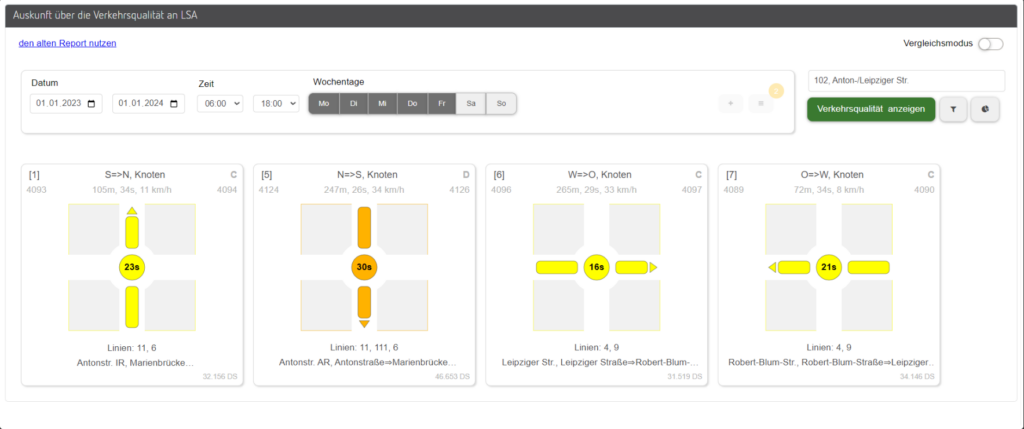Click Robert-Blum-Str. route label
The width and height of the screenshot is (1024, 429).
(831, 362)
